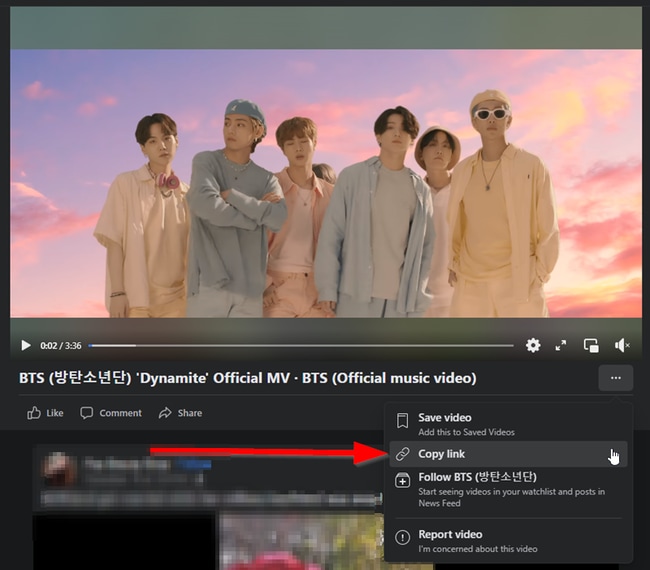
Task: Click the video frame
Action: pyautogui.click(x=326, y=183)
